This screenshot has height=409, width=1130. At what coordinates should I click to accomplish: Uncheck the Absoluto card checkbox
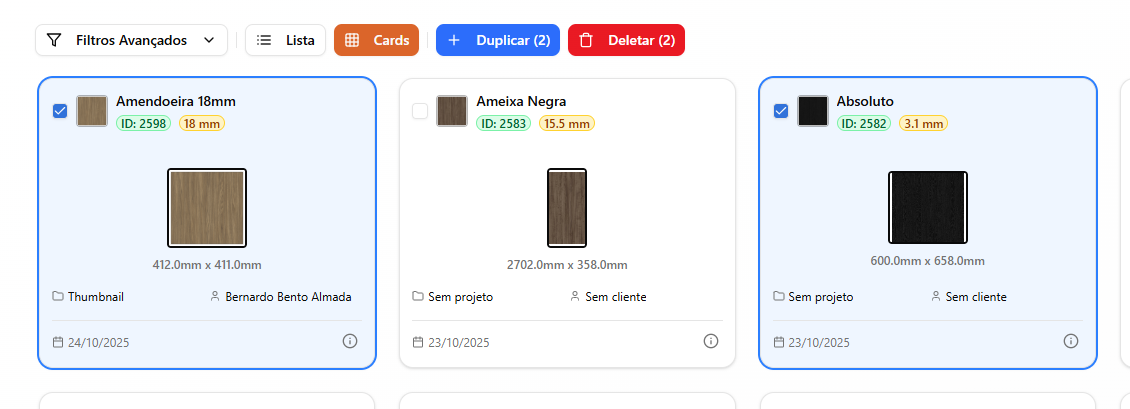click(781, 111)
